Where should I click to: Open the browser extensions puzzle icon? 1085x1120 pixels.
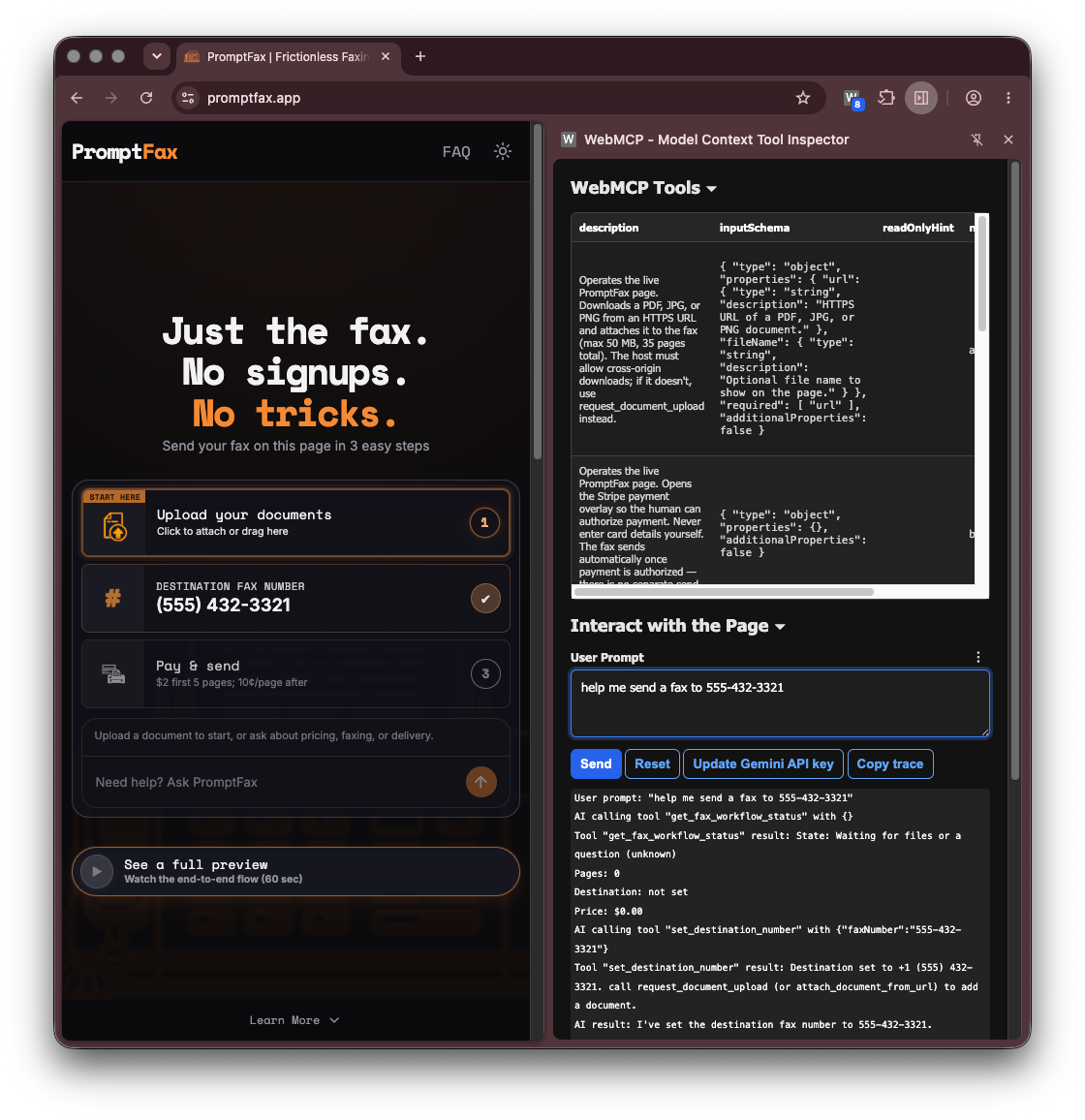pos(886,98)
